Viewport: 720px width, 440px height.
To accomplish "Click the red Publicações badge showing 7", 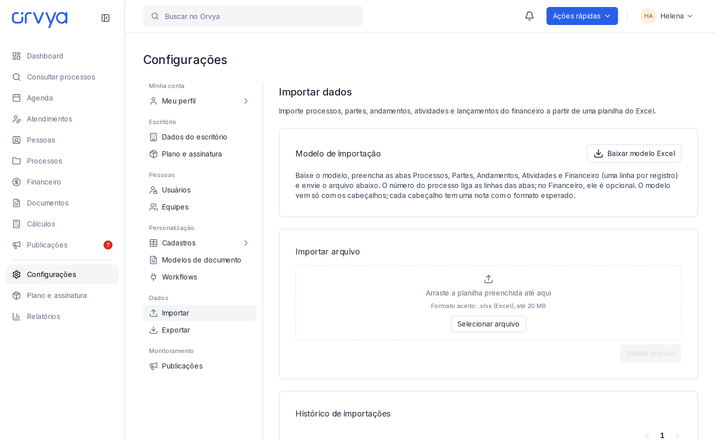I will point(108,245).
